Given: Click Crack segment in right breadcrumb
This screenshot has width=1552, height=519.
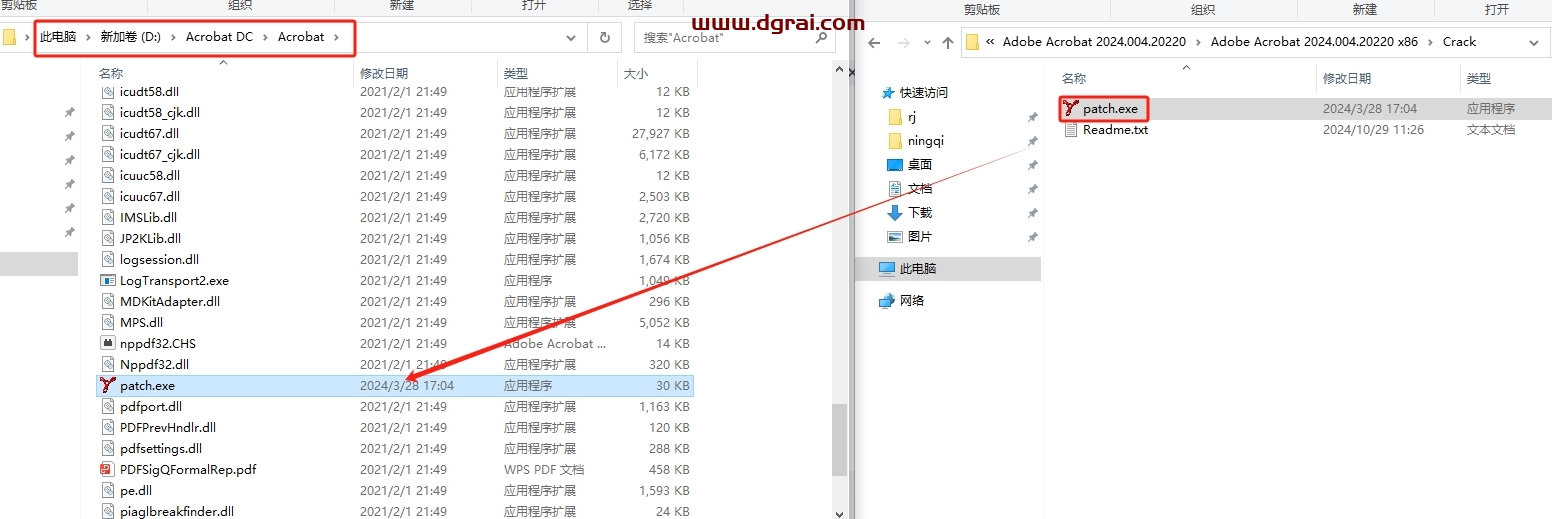Looking at the screenshot, I should pyautogui.click(x=1459, y=42).
